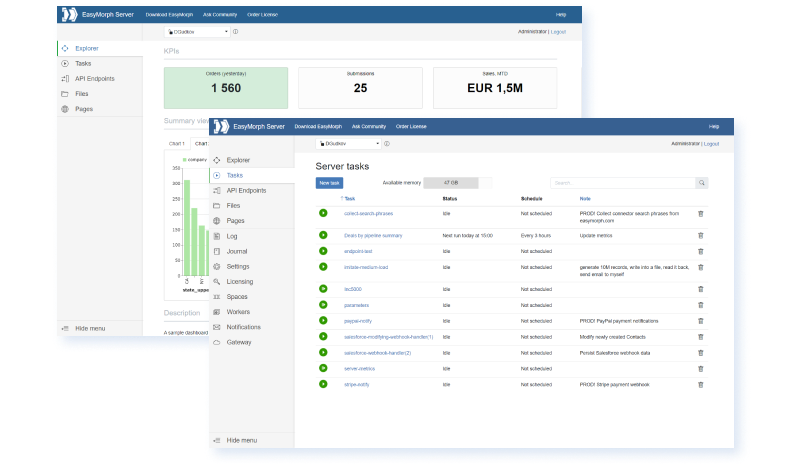
Task: Click the trash icon for endpoint-test
Action: [x=701, y=251]
